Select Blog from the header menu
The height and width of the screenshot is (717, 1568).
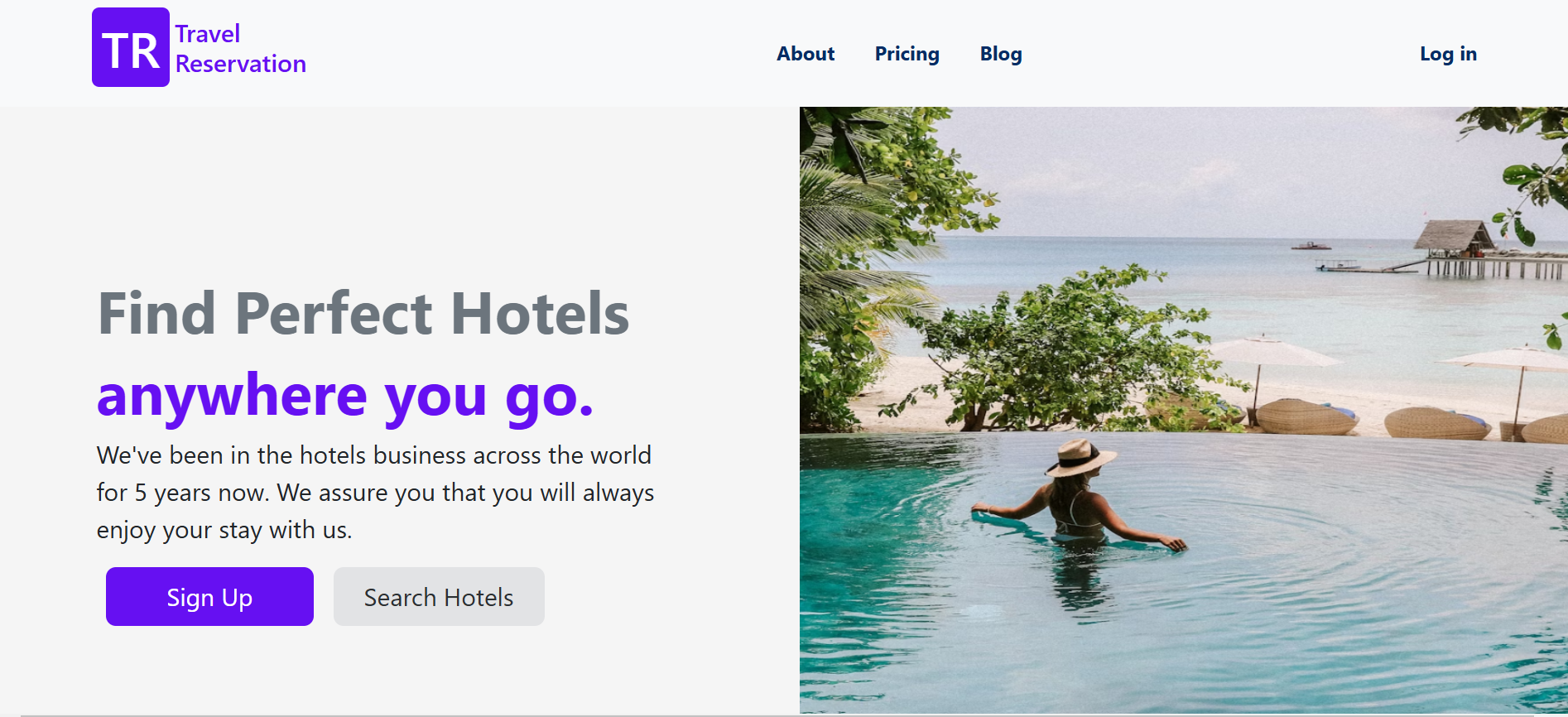[x=1000, y=53]
